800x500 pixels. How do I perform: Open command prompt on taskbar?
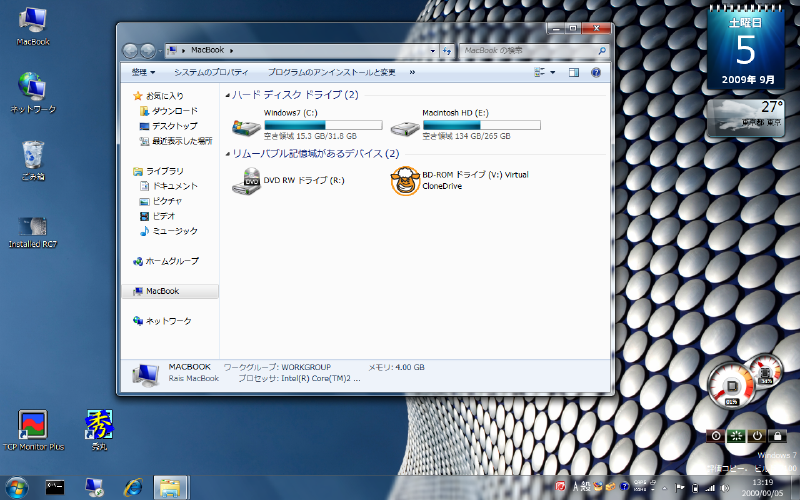pyautogui.click(x=55, y=488)
